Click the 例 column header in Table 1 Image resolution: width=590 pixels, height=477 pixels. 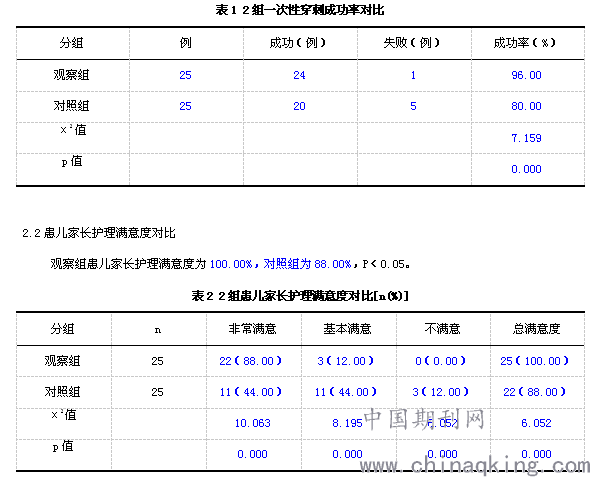(x=186, y=43)
